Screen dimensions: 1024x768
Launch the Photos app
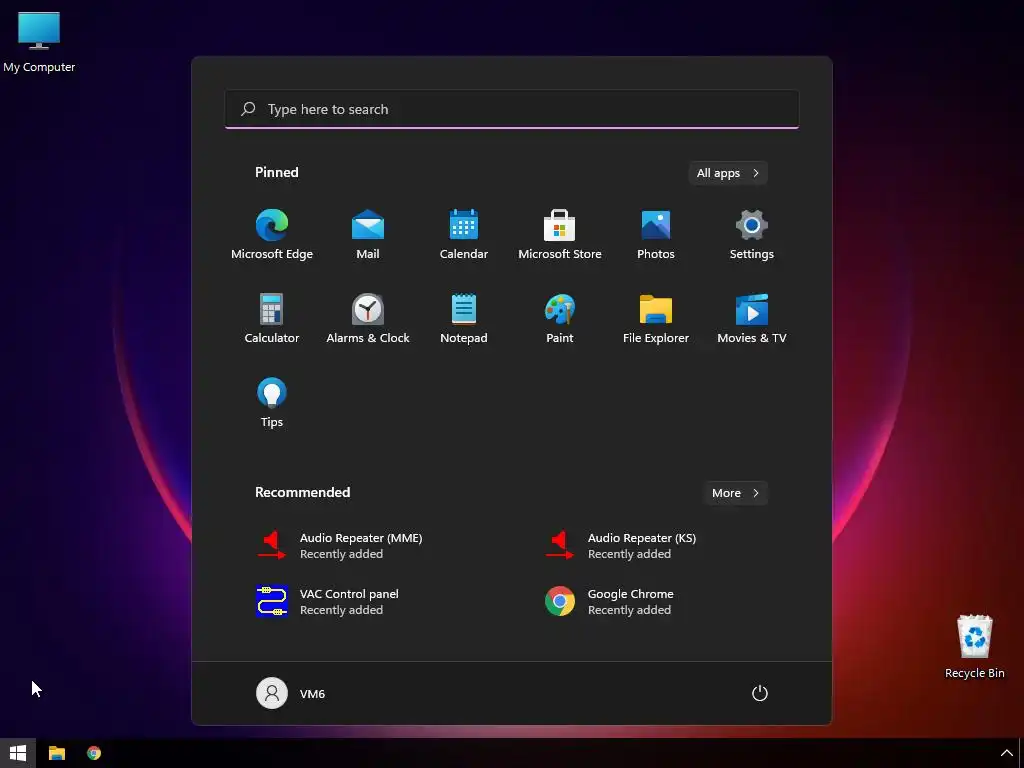656,235
